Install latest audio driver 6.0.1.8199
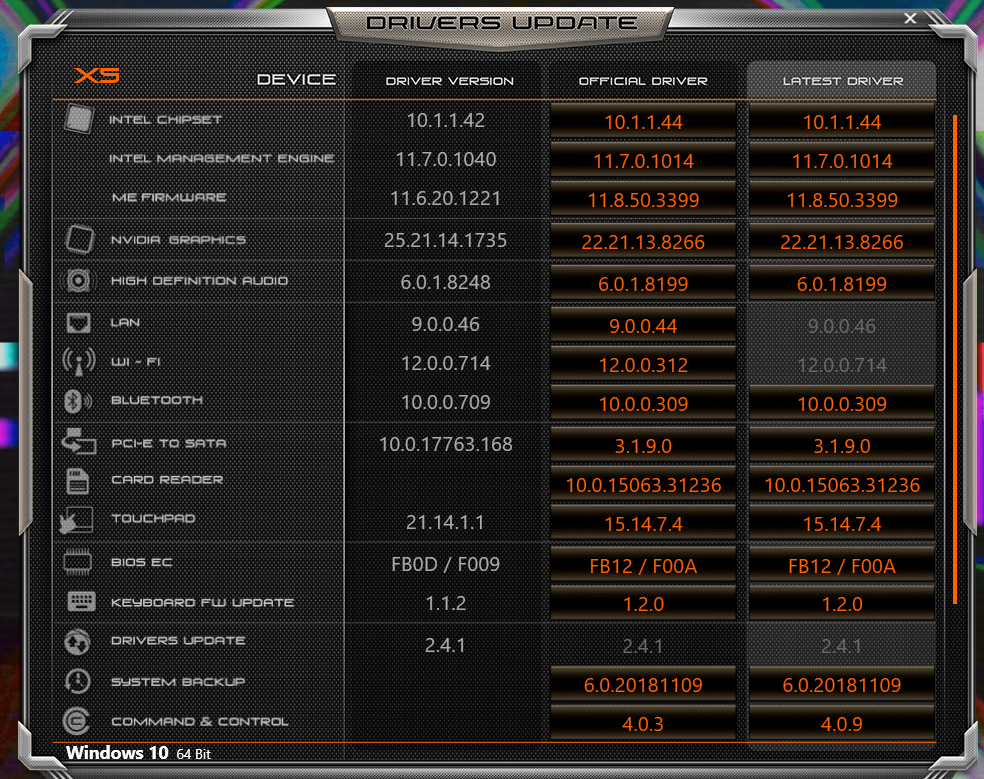This screenshot has height=779, width=984. click(x=842, y=283)
